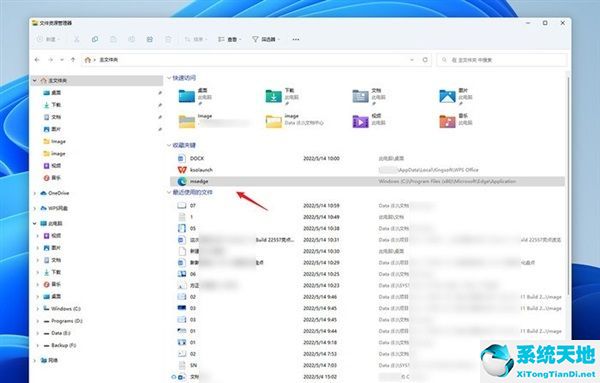Expand the WPS网盘 node arrow
This screenshot has height=383, width=600.
tap(35, 208)
